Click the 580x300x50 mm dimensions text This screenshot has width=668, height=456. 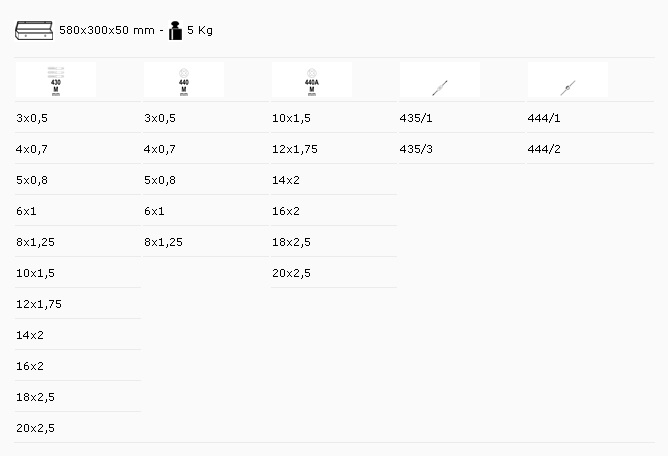pyautogui.click(x=107, y=30)
